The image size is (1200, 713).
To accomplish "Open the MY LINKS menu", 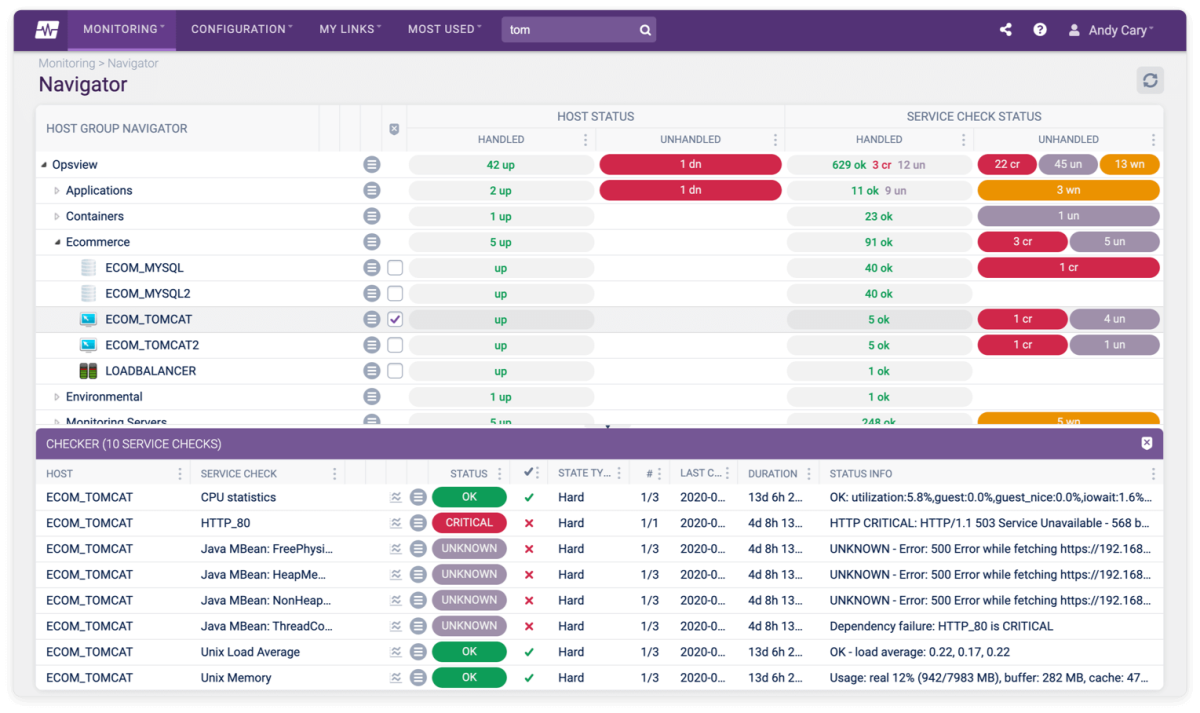I will 348,29.
